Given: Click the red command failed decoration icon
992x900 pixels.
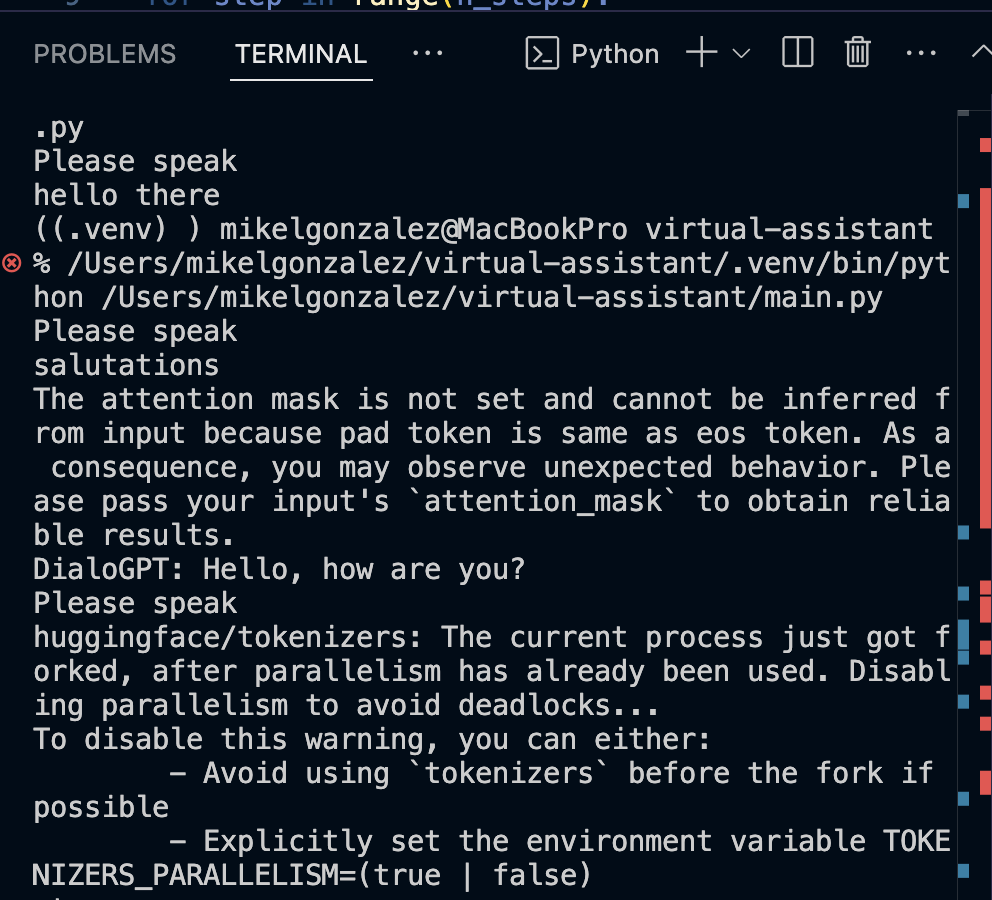Looking at the screenshot, I should click(x=12, y=262).
